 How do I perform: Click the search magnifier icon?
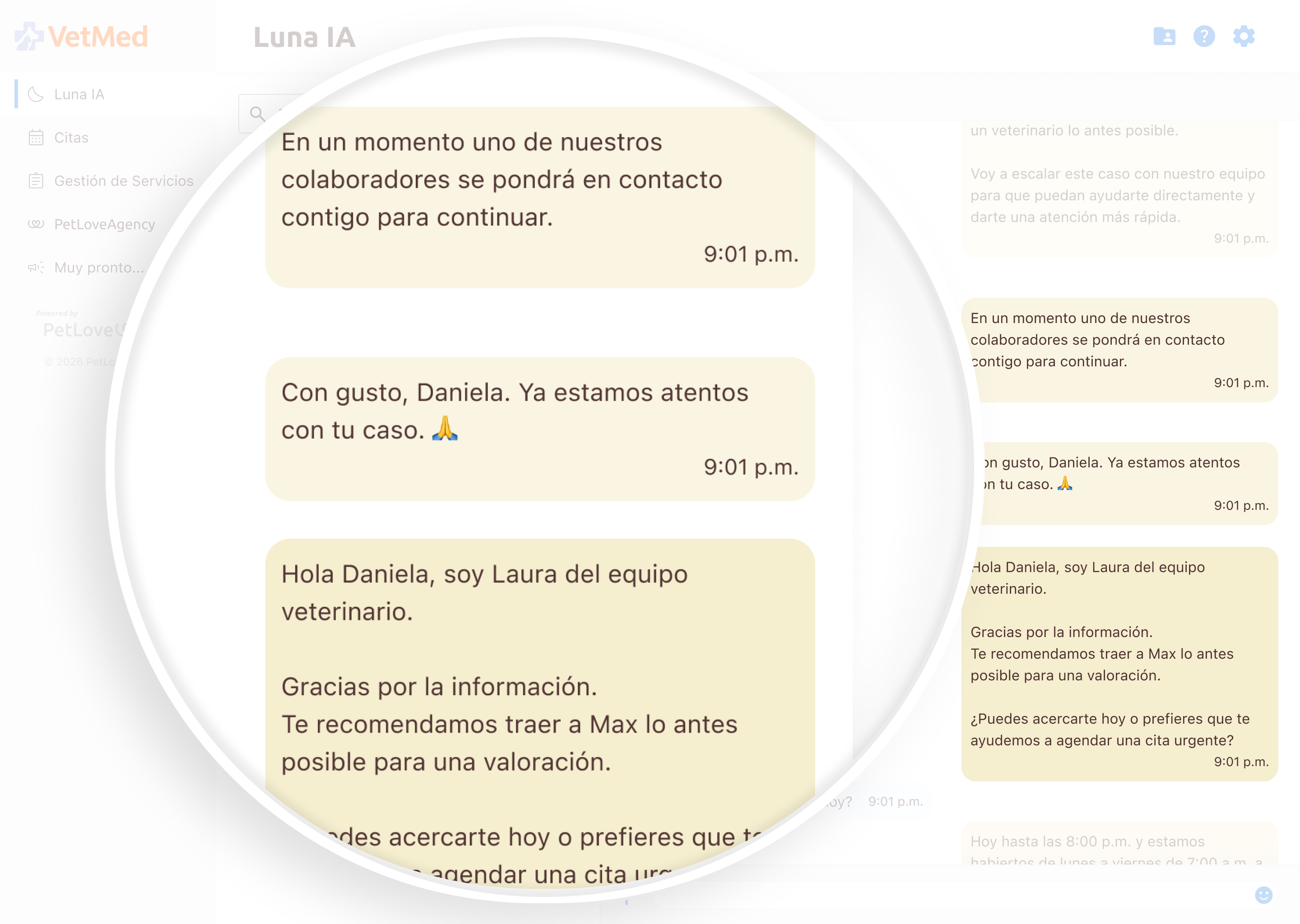(x=258, y=114)
